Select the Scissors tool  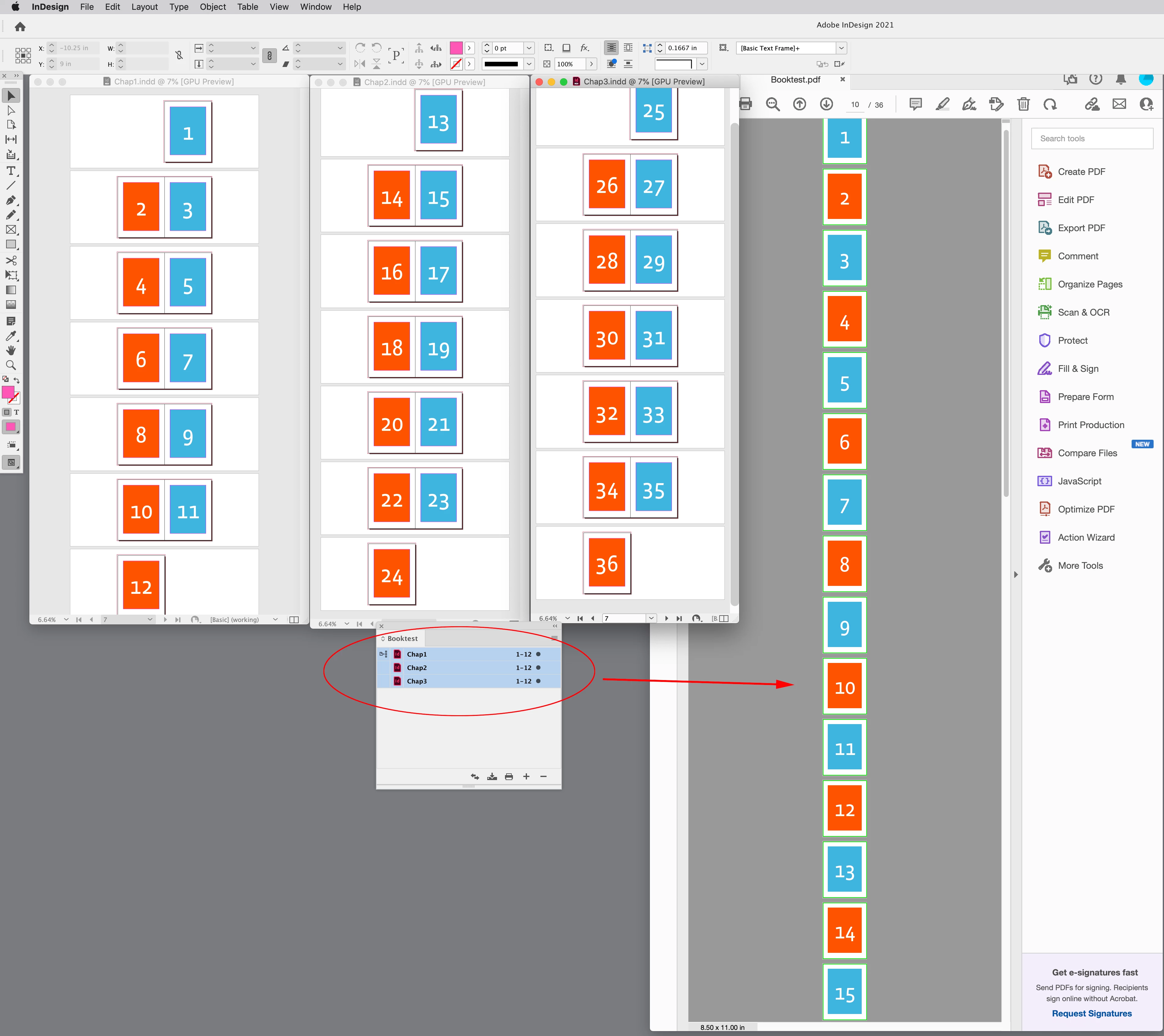click(11, 260)
